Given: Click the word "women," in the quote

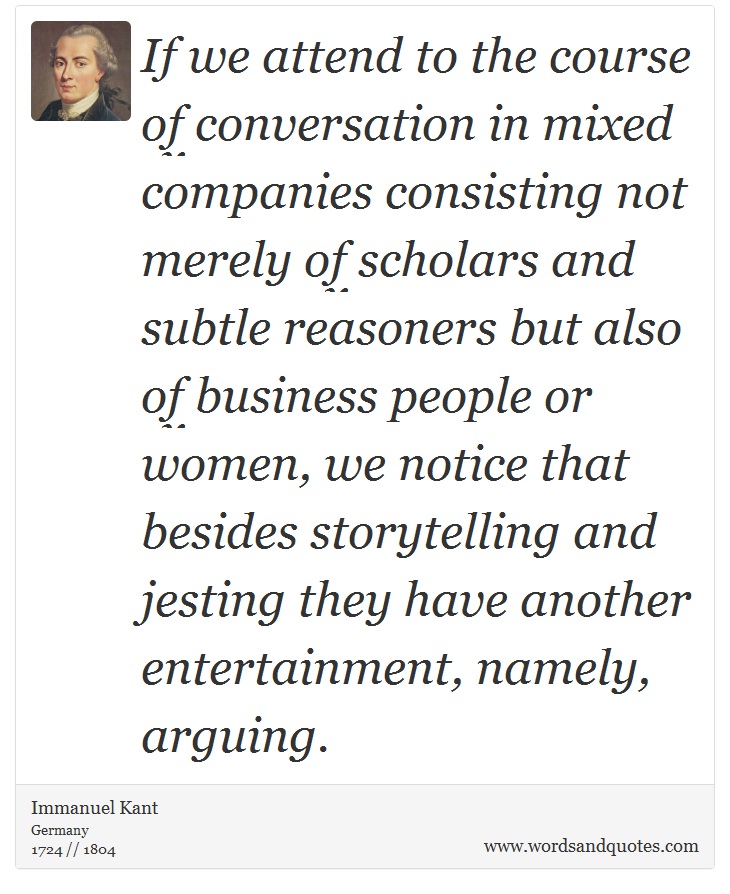Looking at the screenshot, I should (226, 465).
